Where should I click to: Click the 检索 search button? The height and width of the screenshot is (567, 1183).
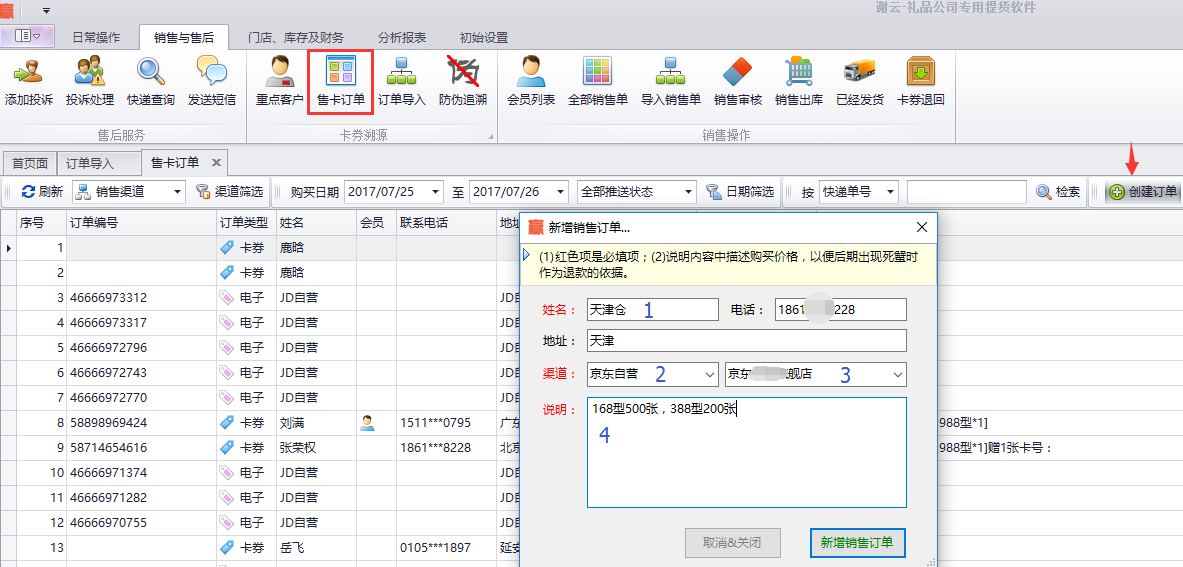[1059, 192]
